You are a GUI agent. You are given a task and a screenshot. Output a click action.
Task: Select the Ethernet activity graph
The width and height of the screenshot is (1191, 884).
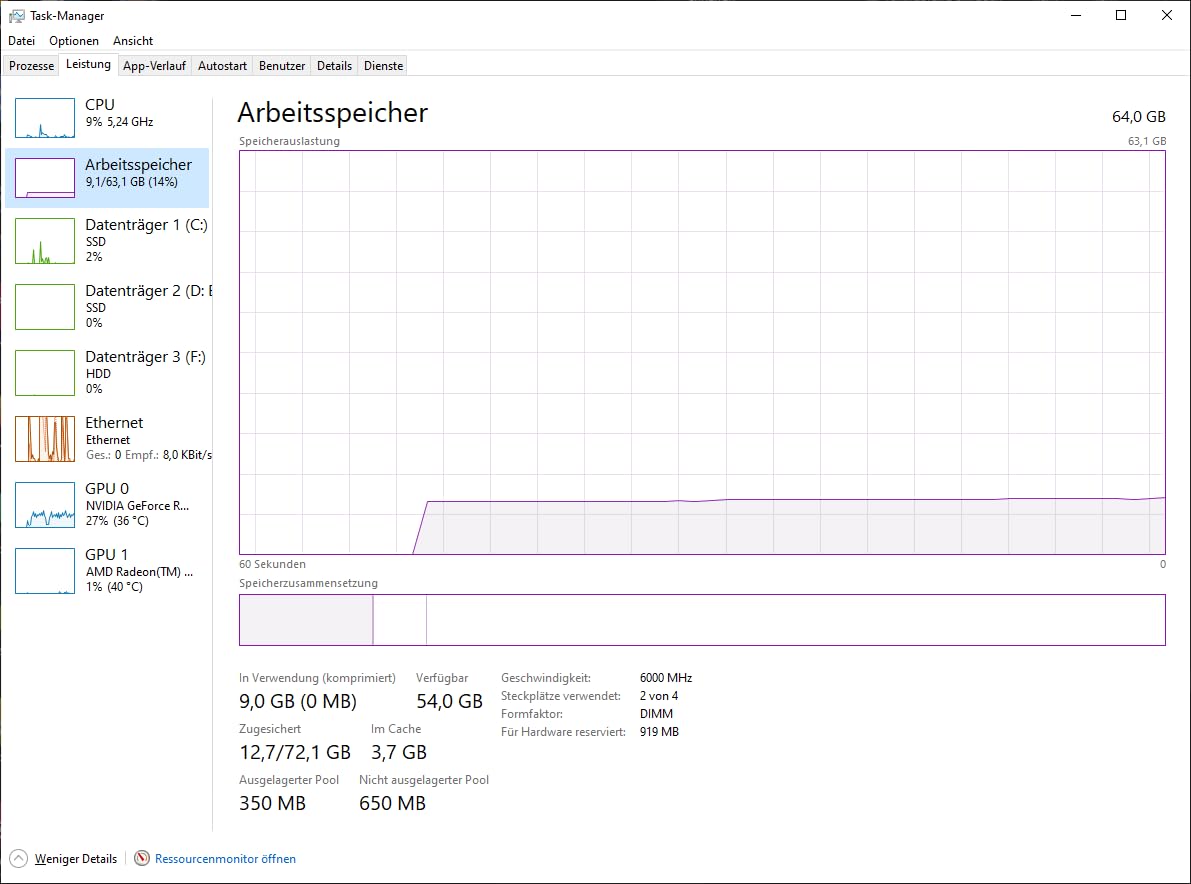point(45,439)
